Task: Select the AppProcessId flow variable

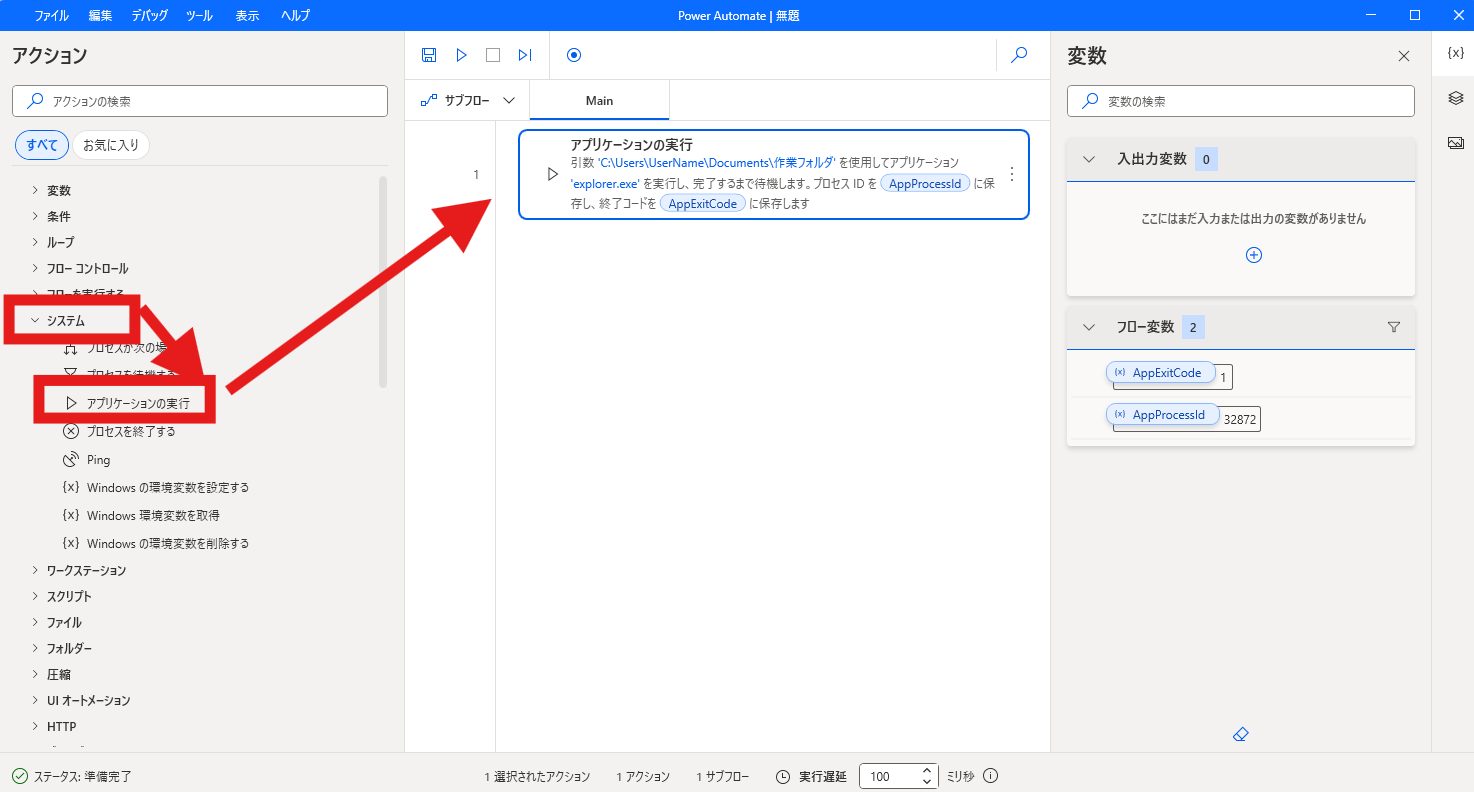Action: (x=1162, y=415)
